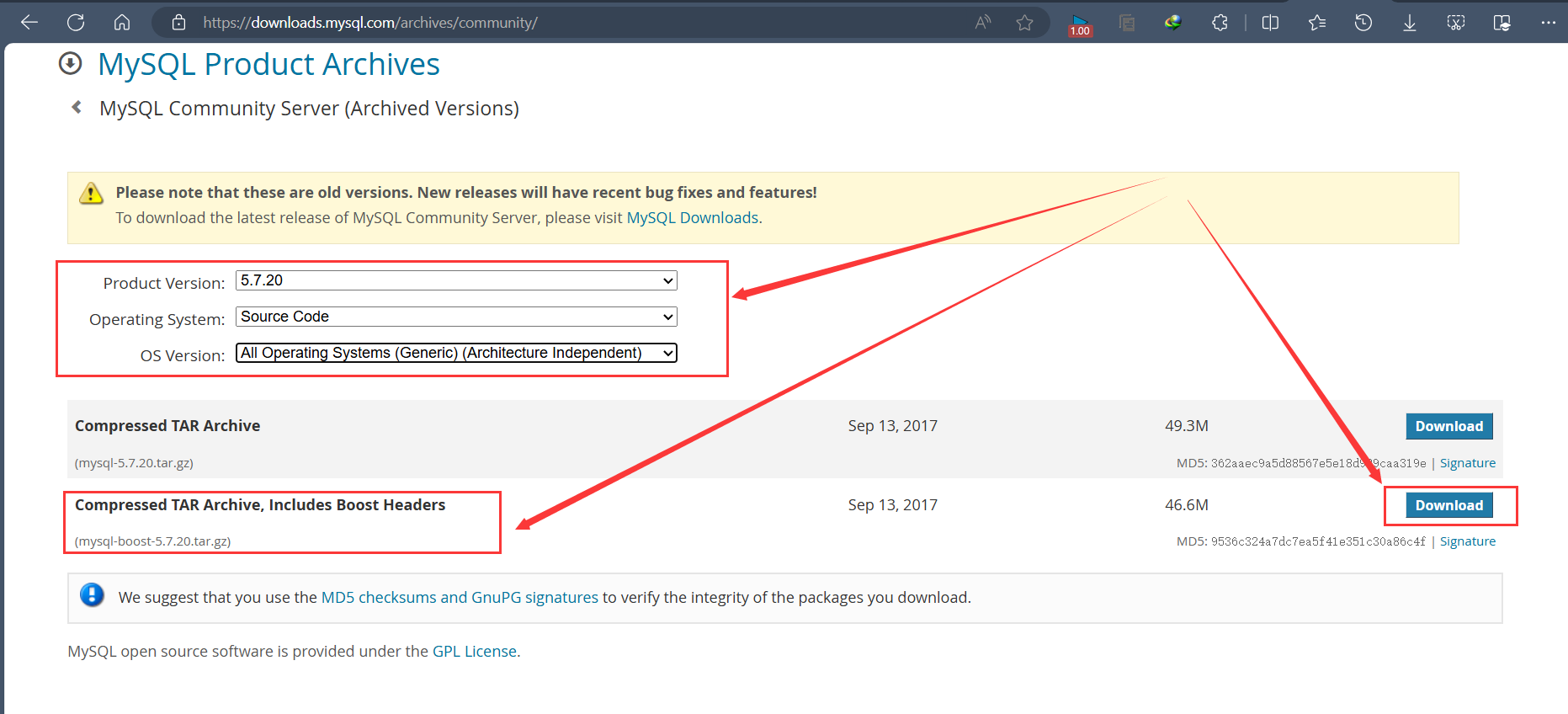This screenshot has width=1568, height=714.
Task: Open the sidebar panel toolbar icon
Action: pos(1502,23)
